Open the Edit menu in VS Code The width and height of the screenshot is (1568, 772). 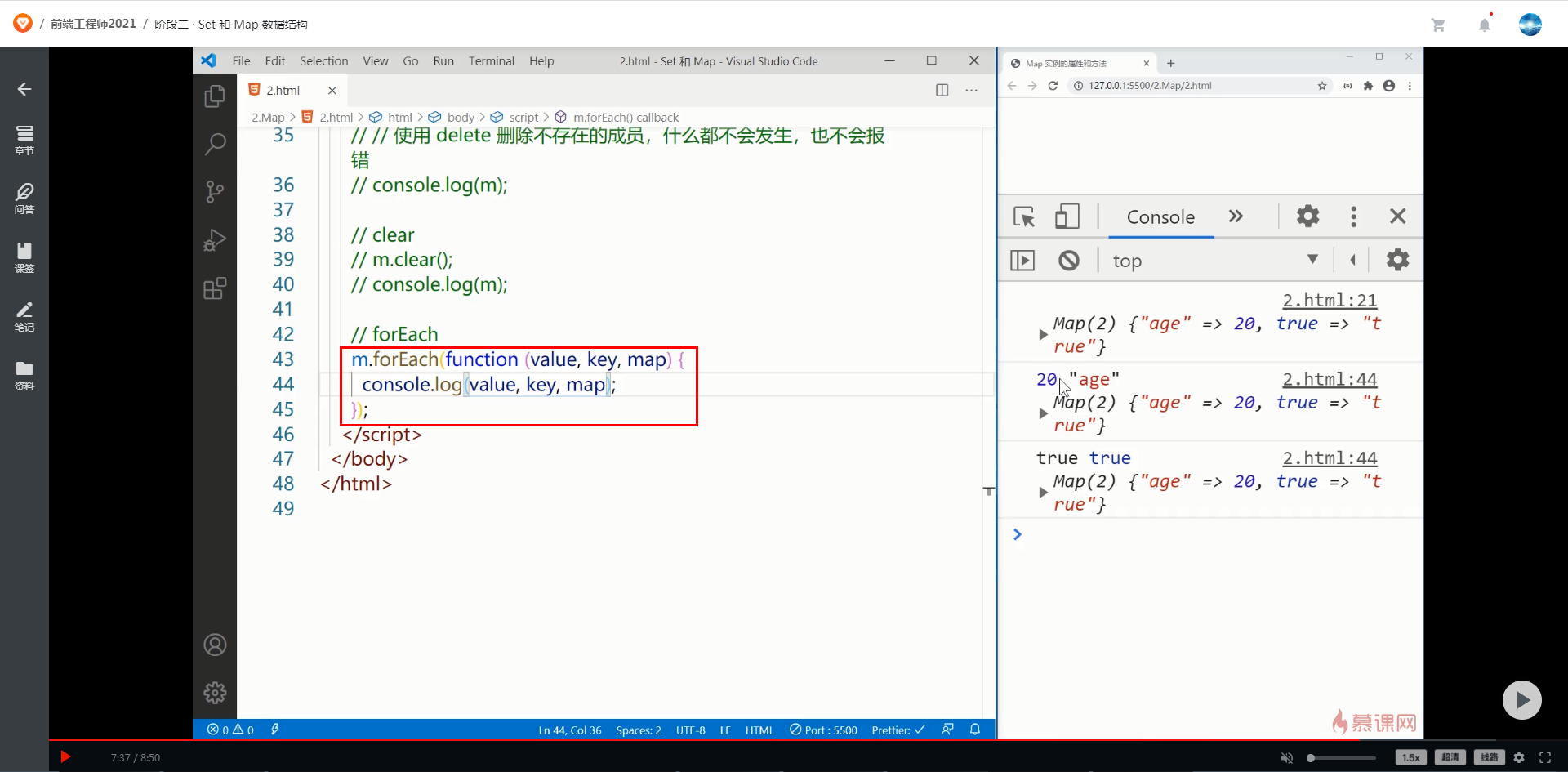click(275, 61)
